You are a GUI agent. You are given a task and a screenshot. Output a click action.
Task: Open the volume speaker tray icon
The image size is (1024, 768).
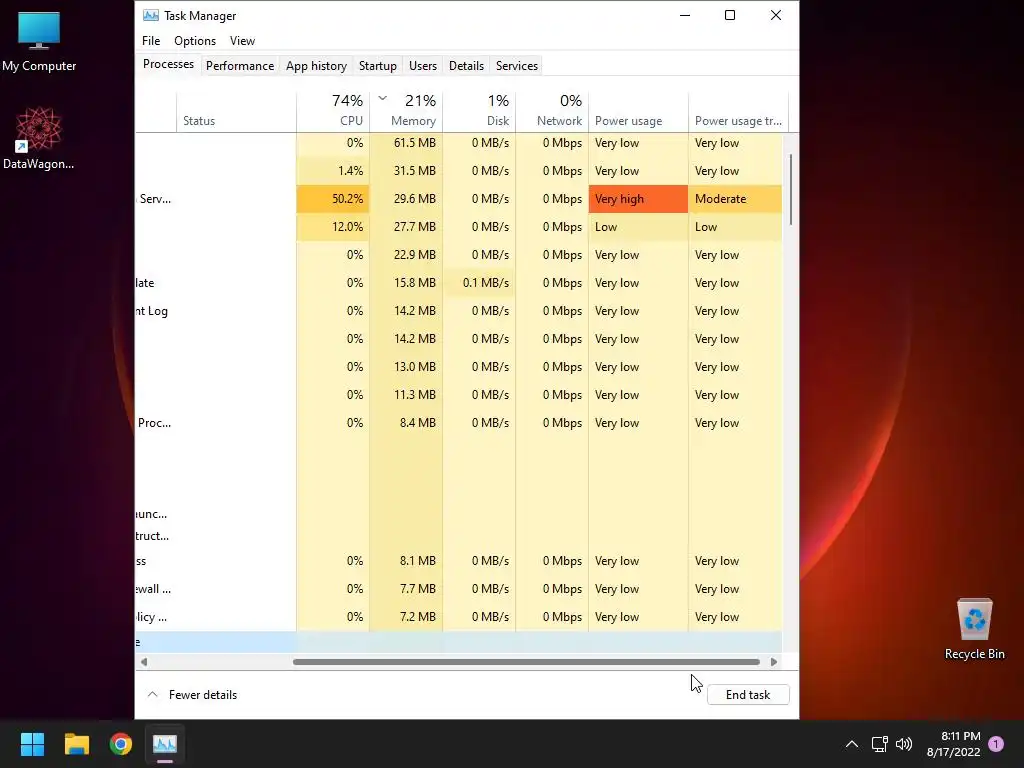pos(904,744)
